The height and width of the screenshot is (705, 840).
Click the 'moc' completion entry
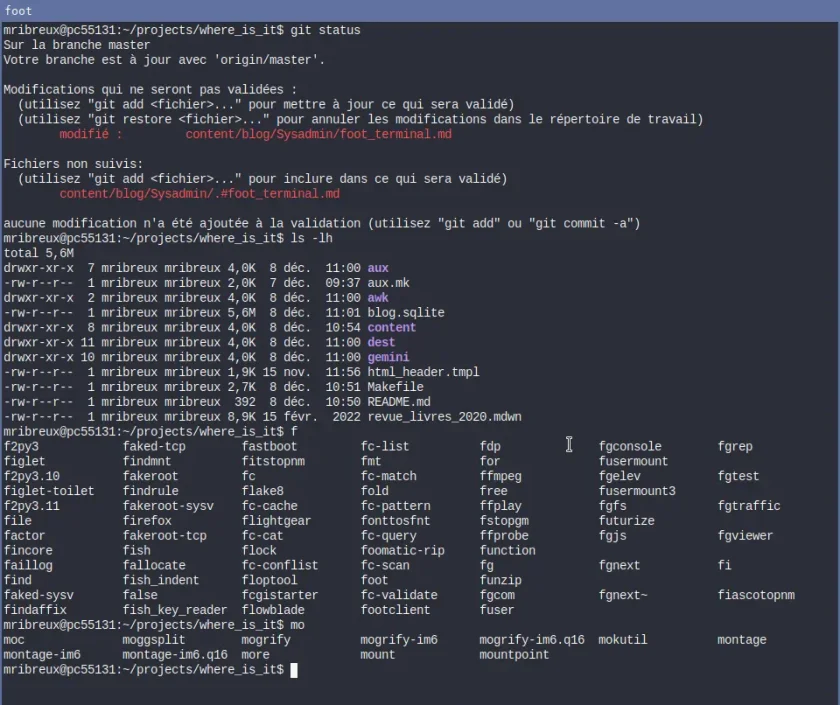pyautogui.click(x=14, y=640)
